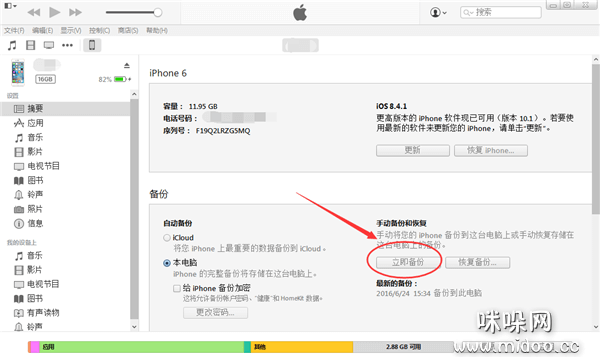Click the serial number F19Q2LRZG5MQ
600x362 pixels.
(223, 131)
